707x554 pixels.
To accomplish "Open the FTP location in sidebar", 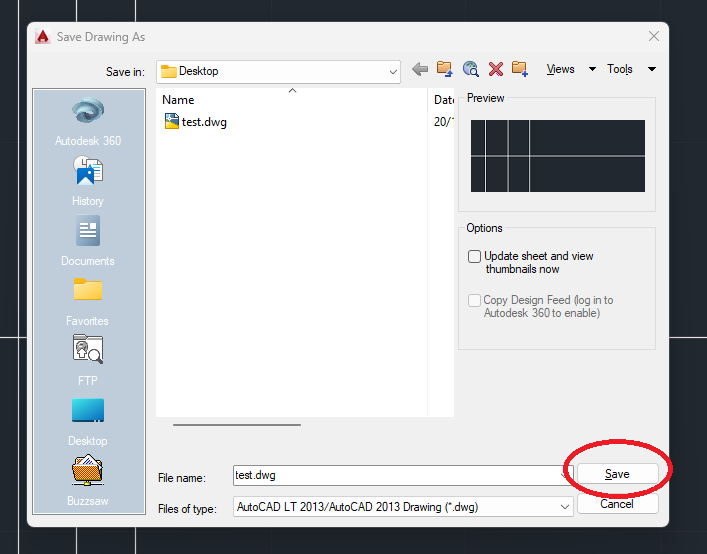I will pyautogui.click(x=88, y=361).
